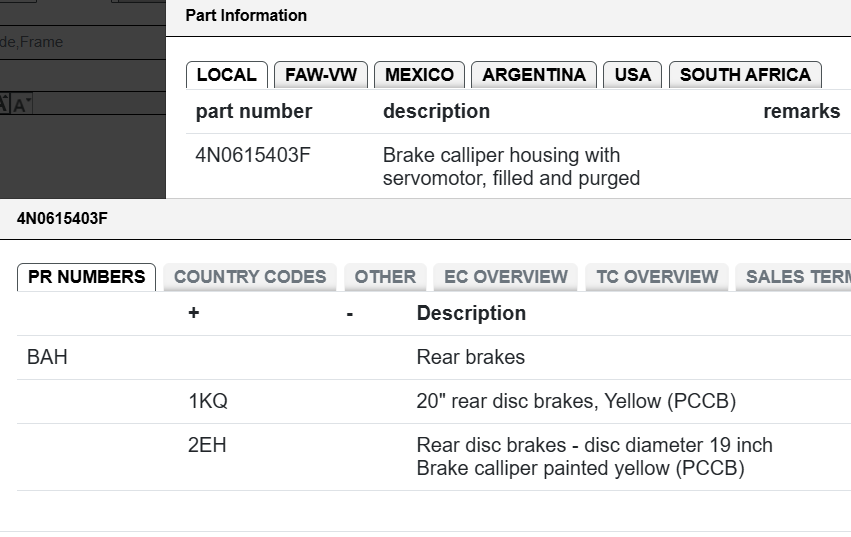
Task: Open the COUNTRY CODES tab
Action: click(x=250, y=277)
